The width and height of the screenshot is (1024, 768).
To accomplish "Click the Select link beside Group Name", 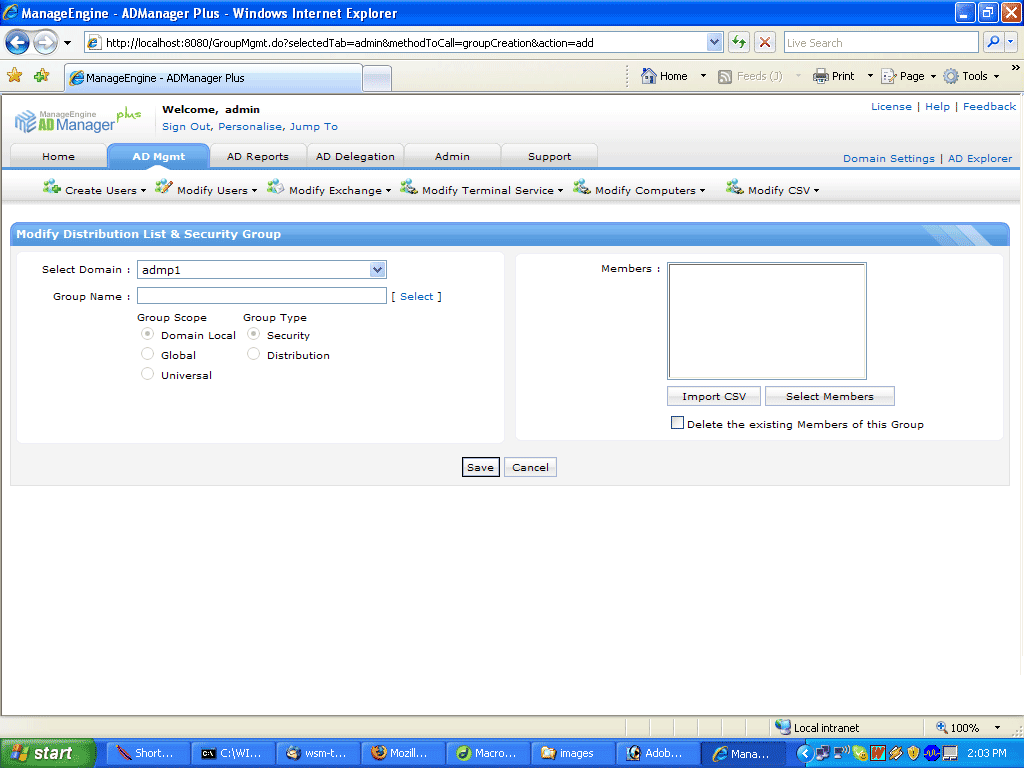I will tap(417, 296).
